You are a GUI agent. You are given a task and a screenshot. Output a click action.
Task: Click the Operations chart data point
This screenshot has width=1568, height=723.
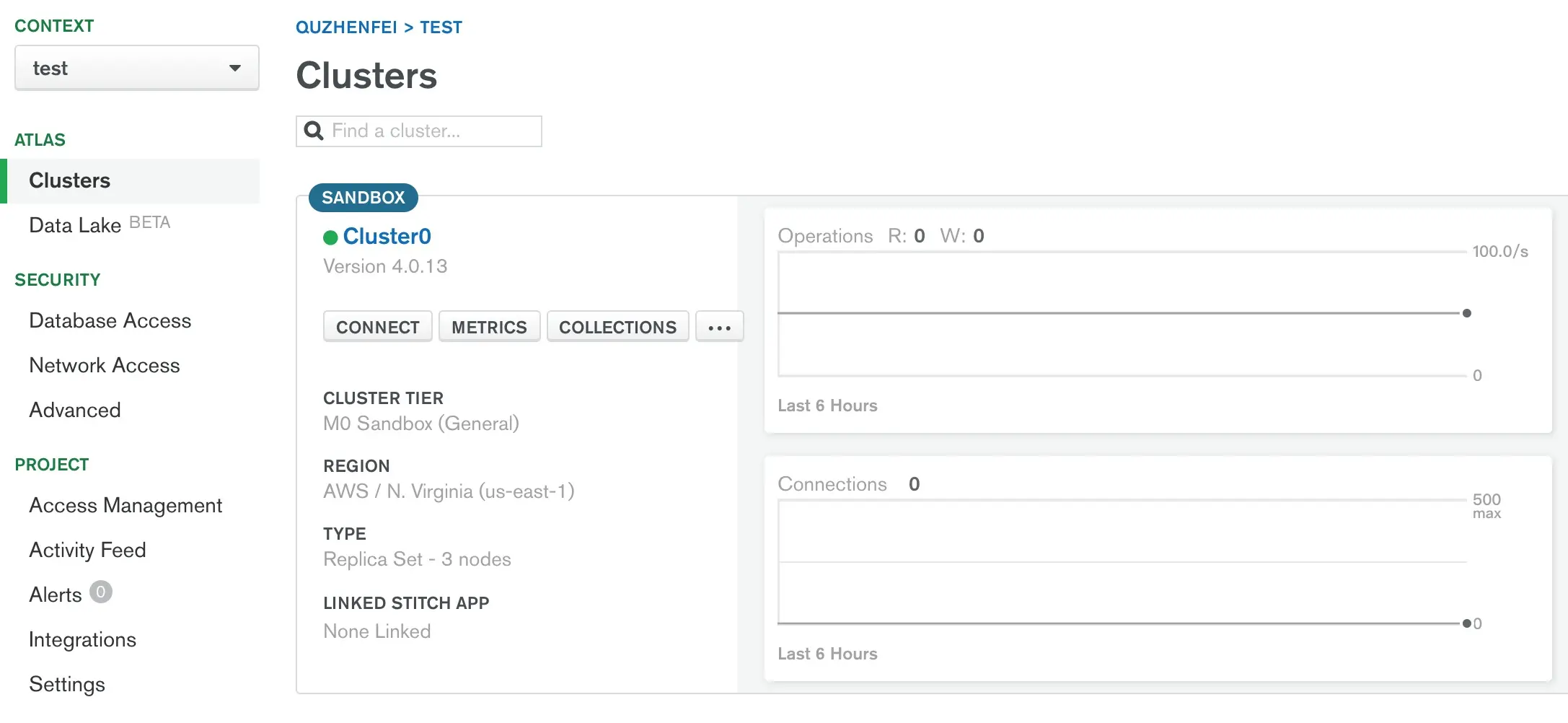[1466, 313]
